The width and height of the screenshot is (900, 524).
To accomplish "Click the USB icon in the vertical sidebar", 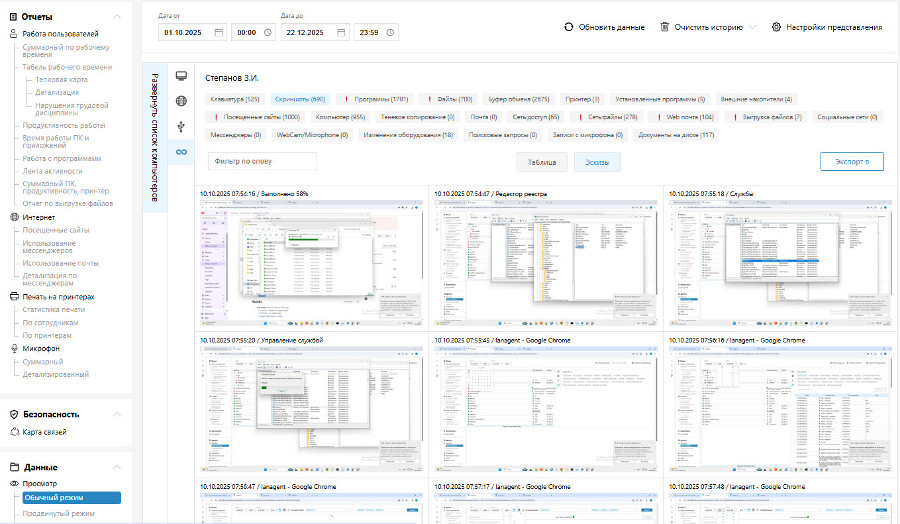I will tap(181, 127).
